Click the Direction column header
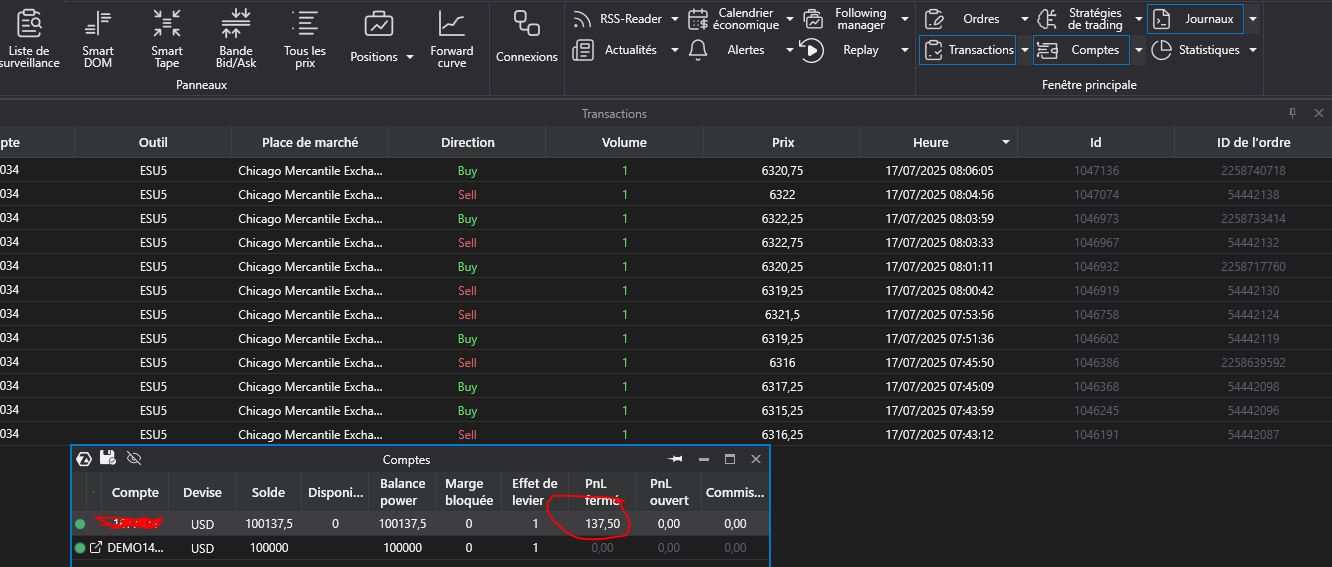Viewport: 1332px width, 567px height. (x=467, y=142)
